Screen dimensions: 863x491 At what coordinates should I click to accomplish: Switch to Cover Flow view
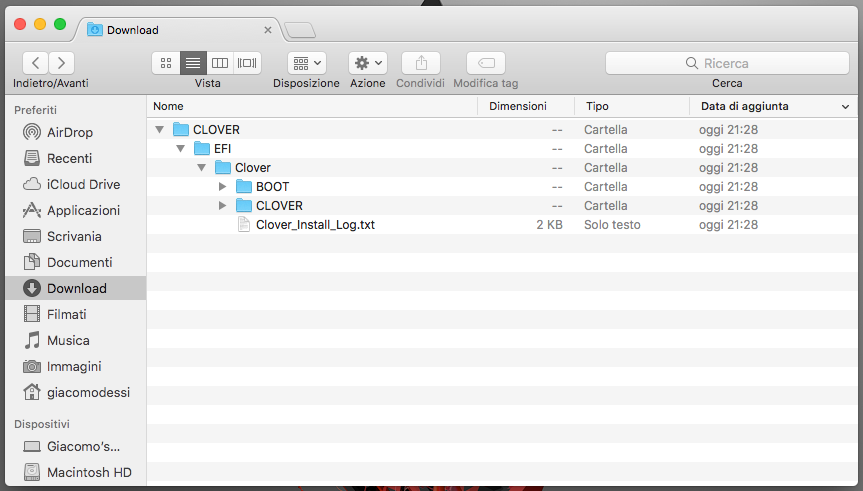(247, 63)
